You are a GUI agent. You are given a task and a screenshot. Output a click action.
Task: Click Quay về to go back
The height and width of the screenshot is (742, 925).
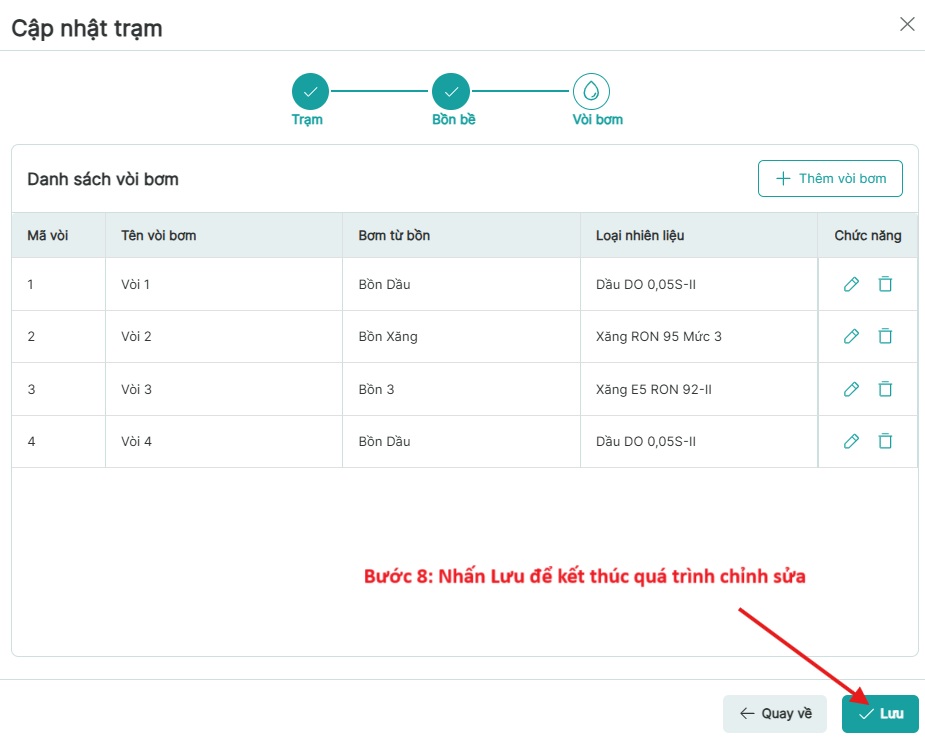click(x=775, y=714)
